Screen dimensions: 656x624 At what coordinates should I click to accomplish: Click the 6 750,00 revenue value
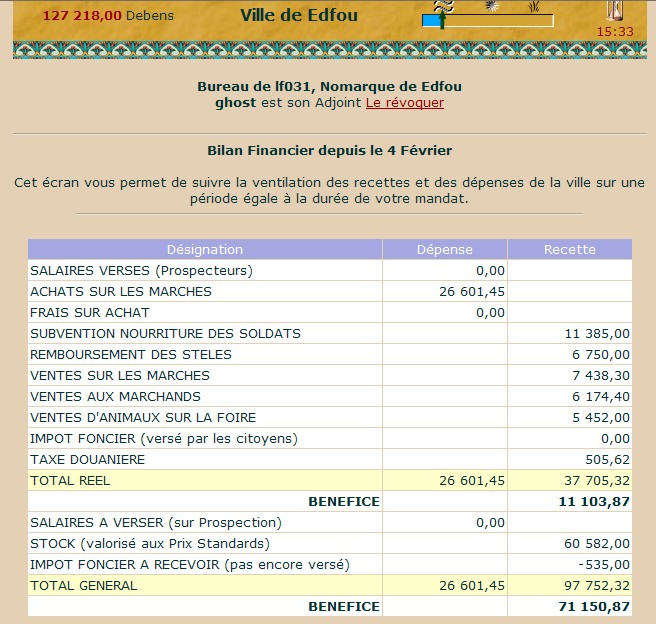point(601,354)
